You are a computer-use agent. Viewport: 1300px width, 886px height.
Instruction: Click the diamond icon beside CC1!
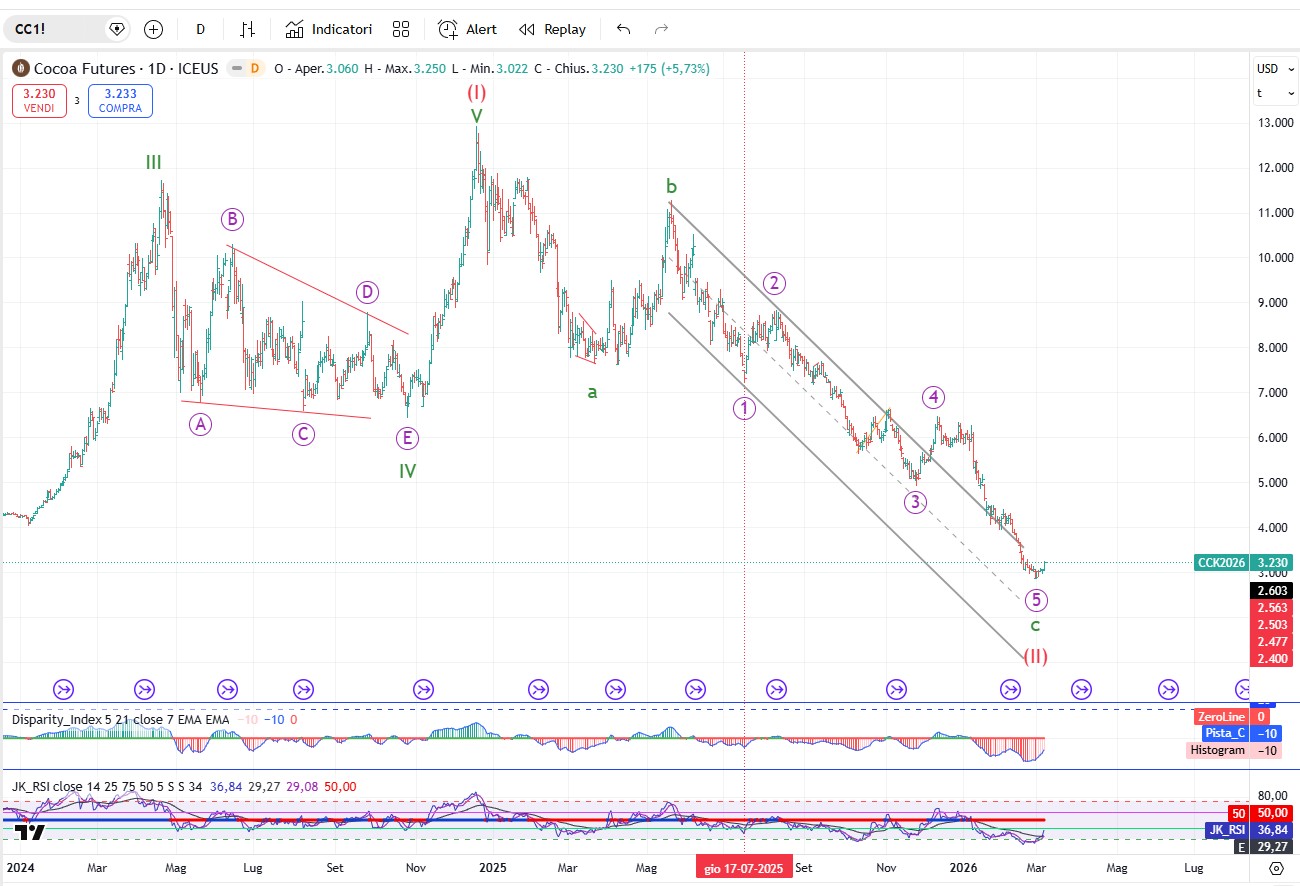(117, 29)
